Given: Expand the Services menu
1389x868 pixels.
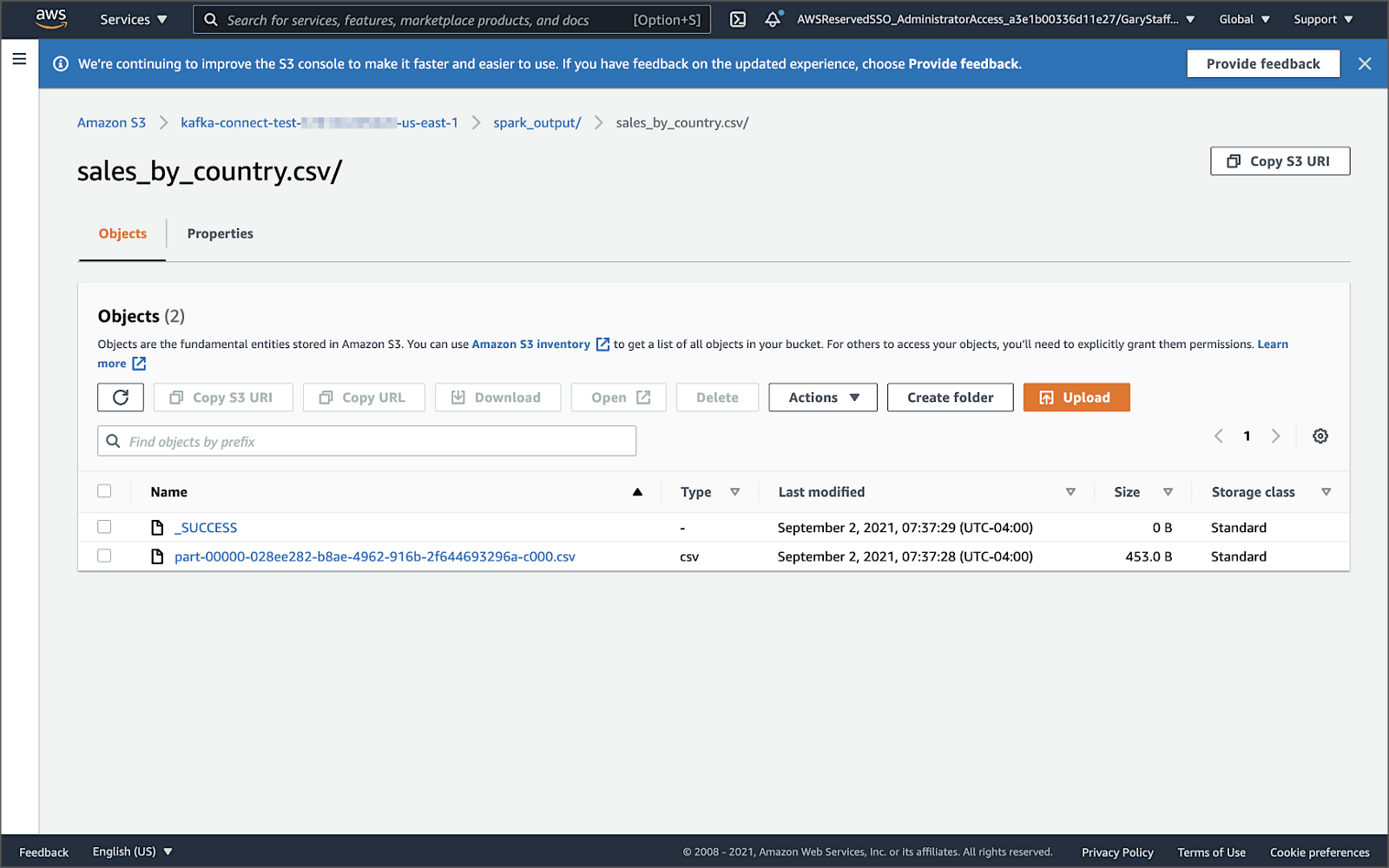Looking at the screenshot, I should pos(133,19).
